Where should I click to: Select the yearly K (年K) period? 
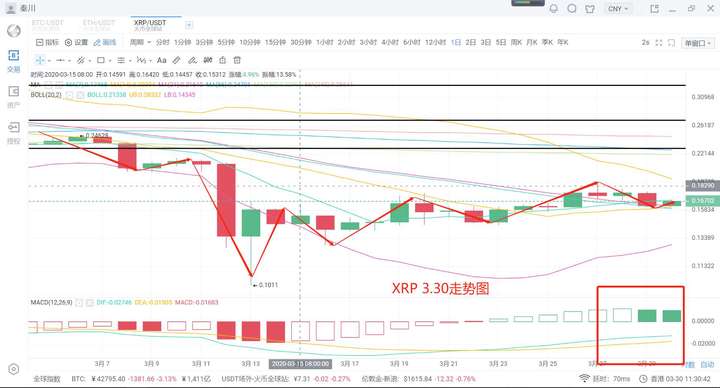[562, 42]
